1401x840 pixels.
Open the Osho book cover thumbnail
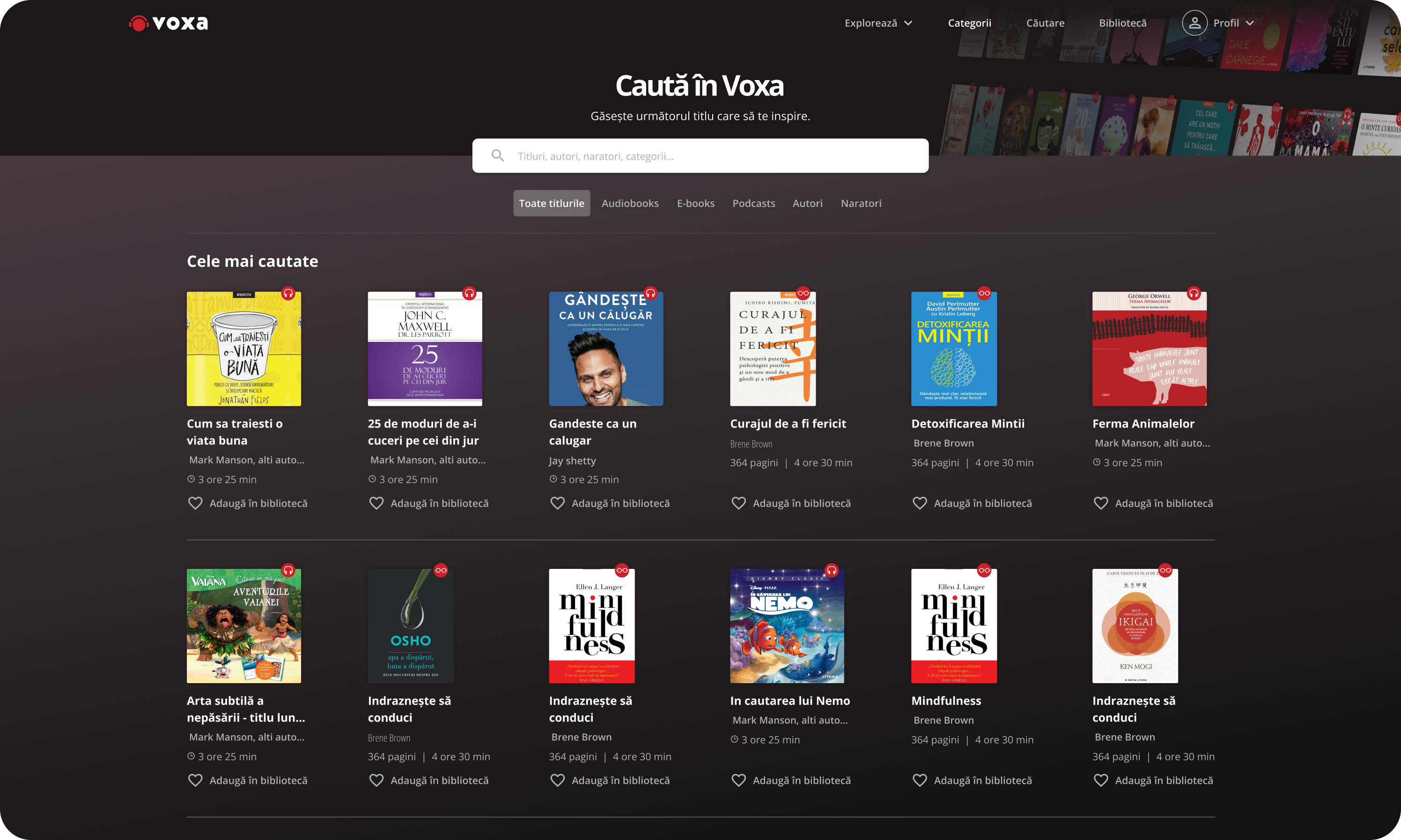[410, 626]
